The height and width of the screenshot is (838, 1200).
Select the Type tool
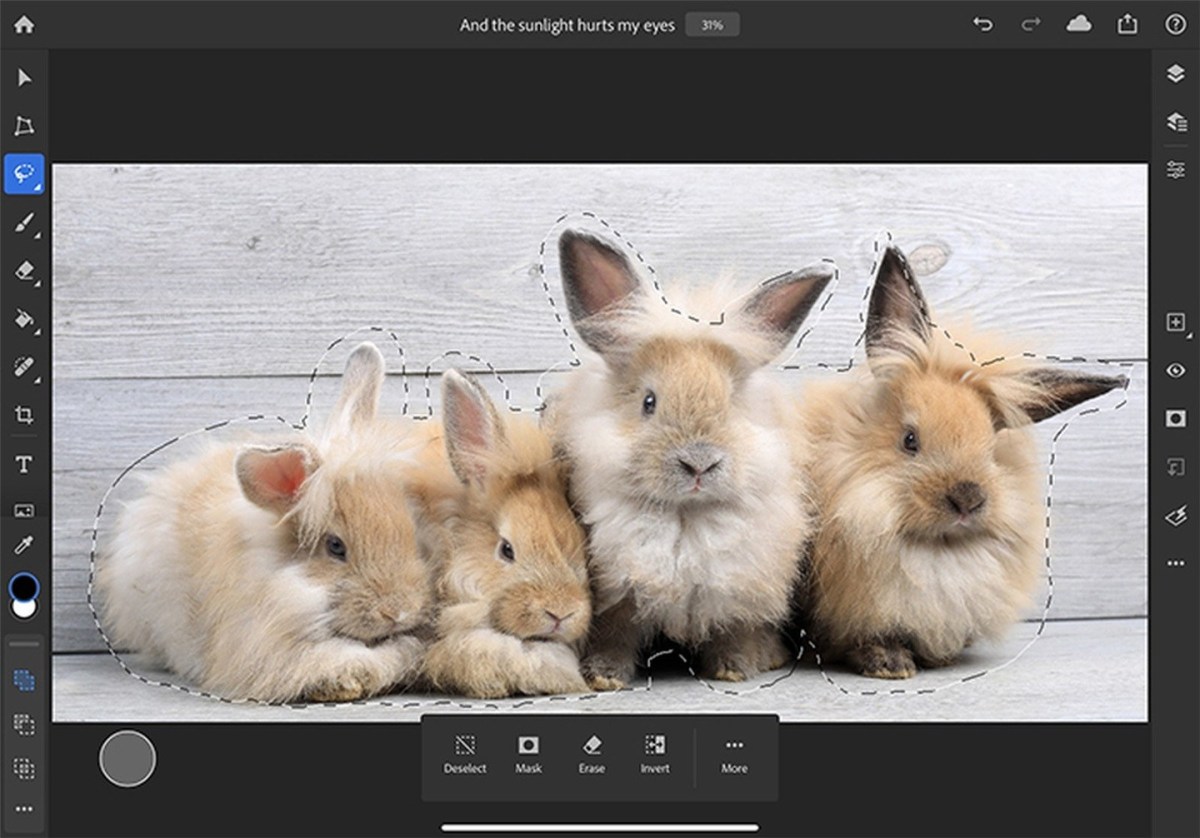tap(24, 464)
